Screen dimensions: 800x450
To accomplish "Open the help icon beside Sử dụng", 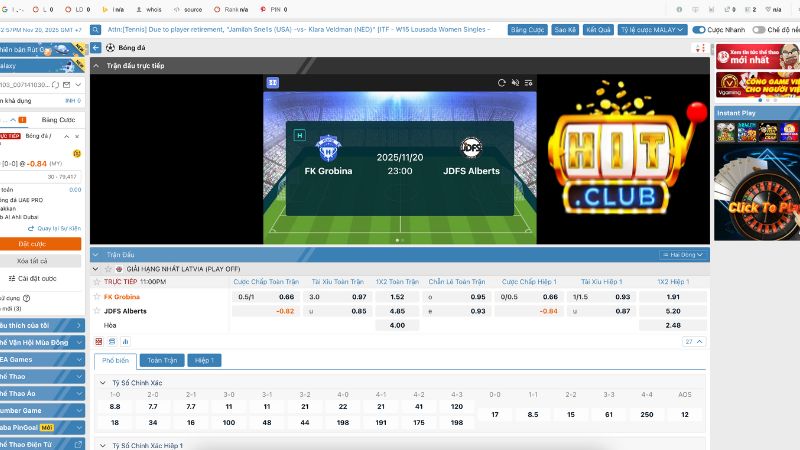I will [27, 298].
